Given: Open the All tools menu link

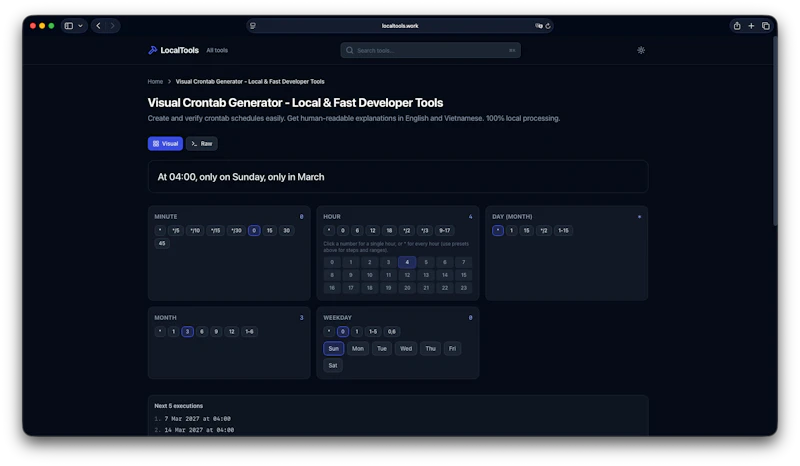Looking at the screenshot, I should point(217,50).
